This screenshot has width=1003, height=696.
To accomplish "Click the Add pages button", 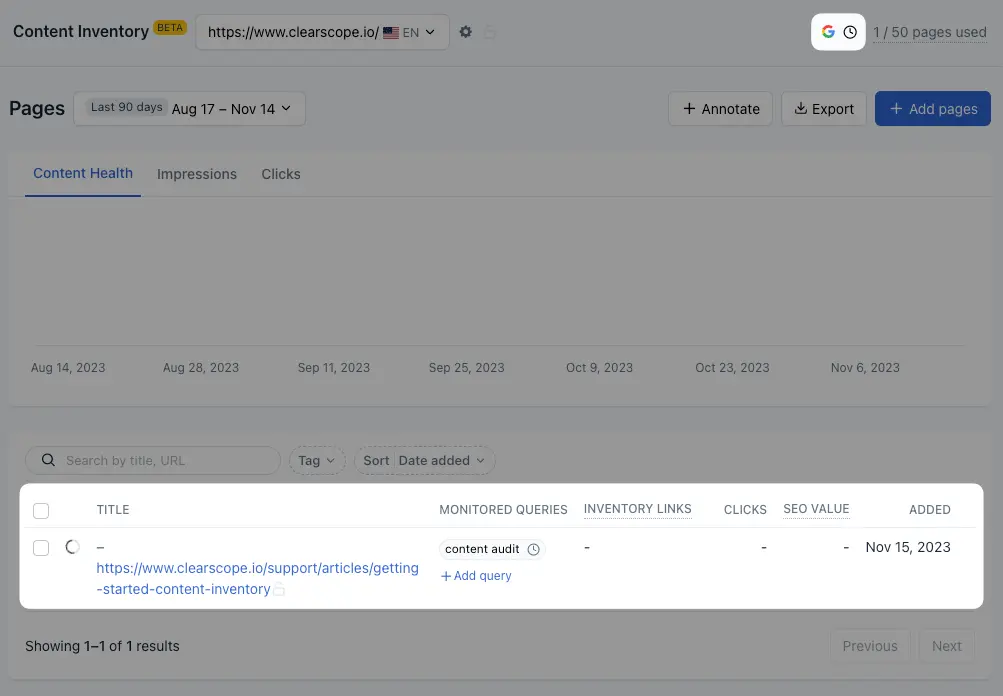I will [933, 109].
